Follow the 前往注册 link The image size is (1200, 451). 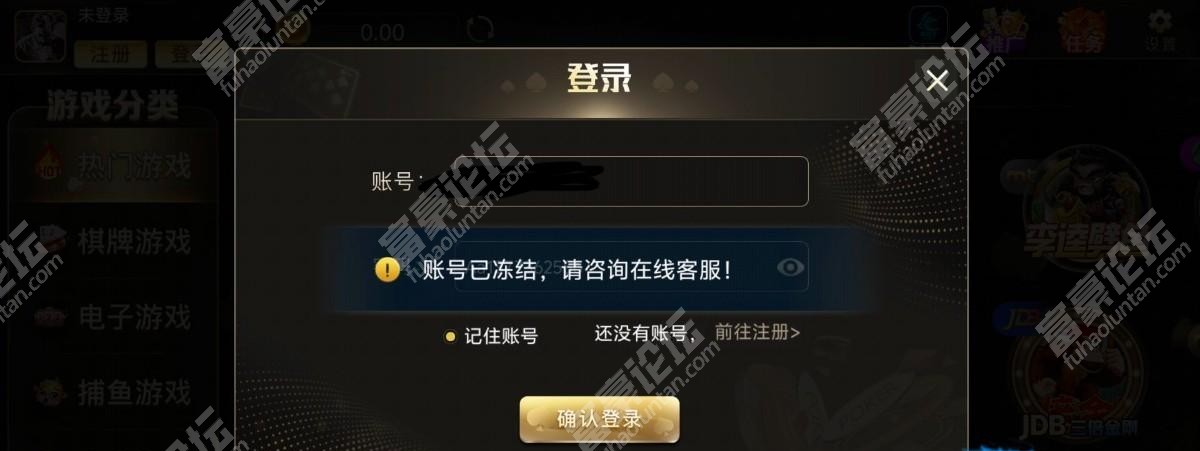(x=757, y=332)
